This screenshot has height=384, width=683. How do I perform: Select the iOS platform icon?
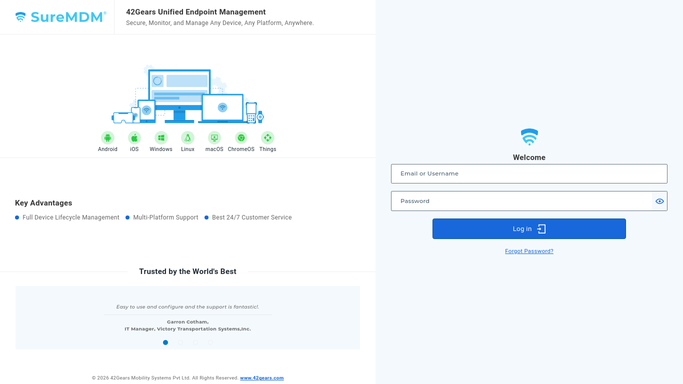point(134,138)
